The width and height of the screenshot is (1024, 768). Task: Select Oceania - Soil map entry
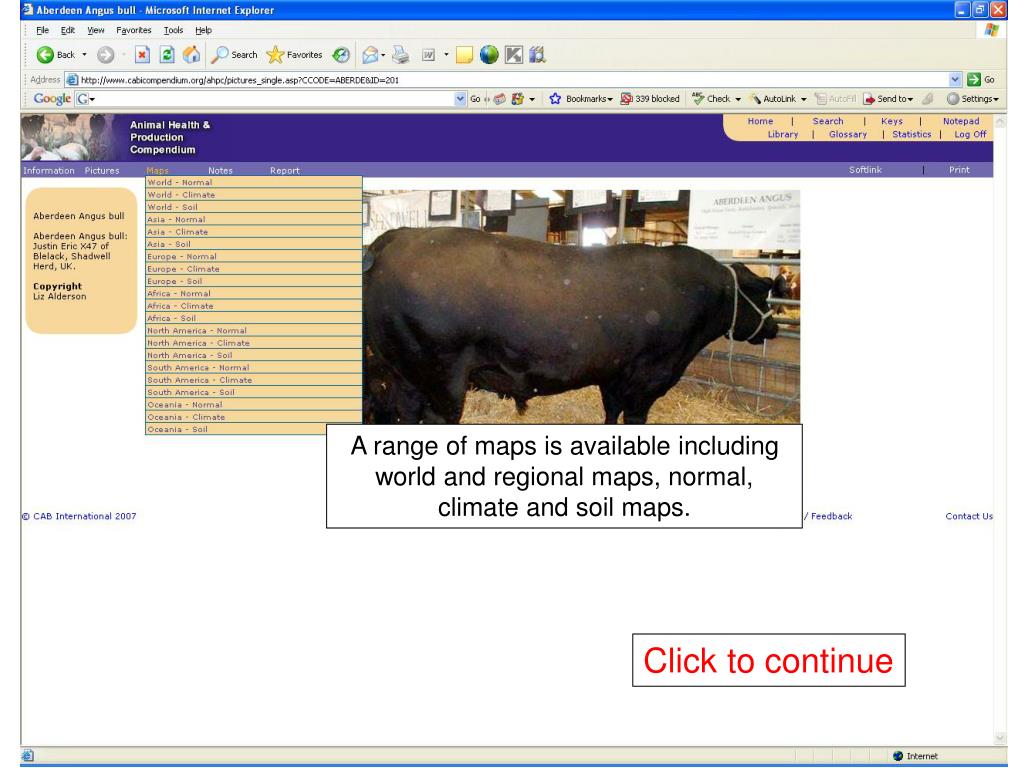pos(253,429)
